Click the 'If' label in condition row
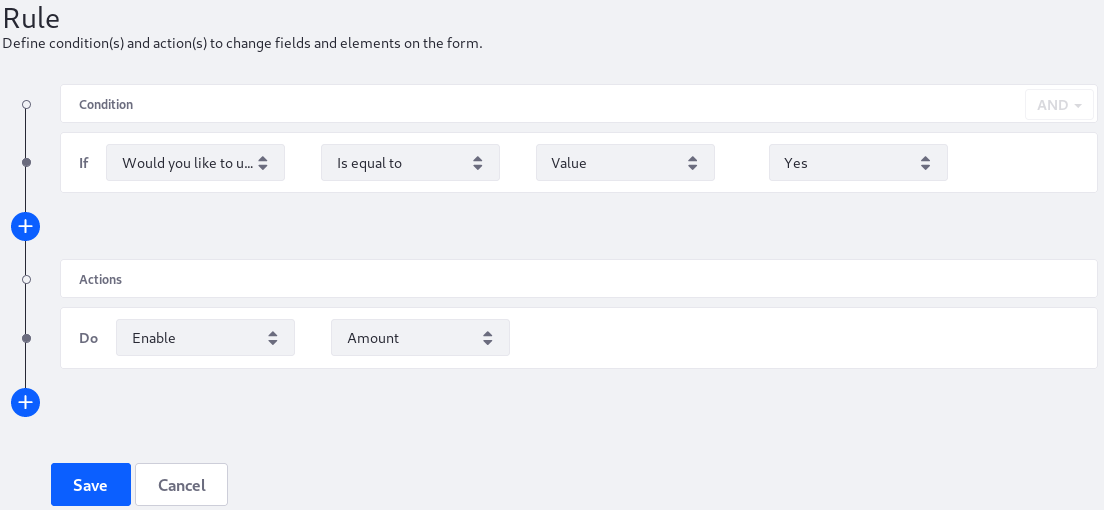 point(84,163)
